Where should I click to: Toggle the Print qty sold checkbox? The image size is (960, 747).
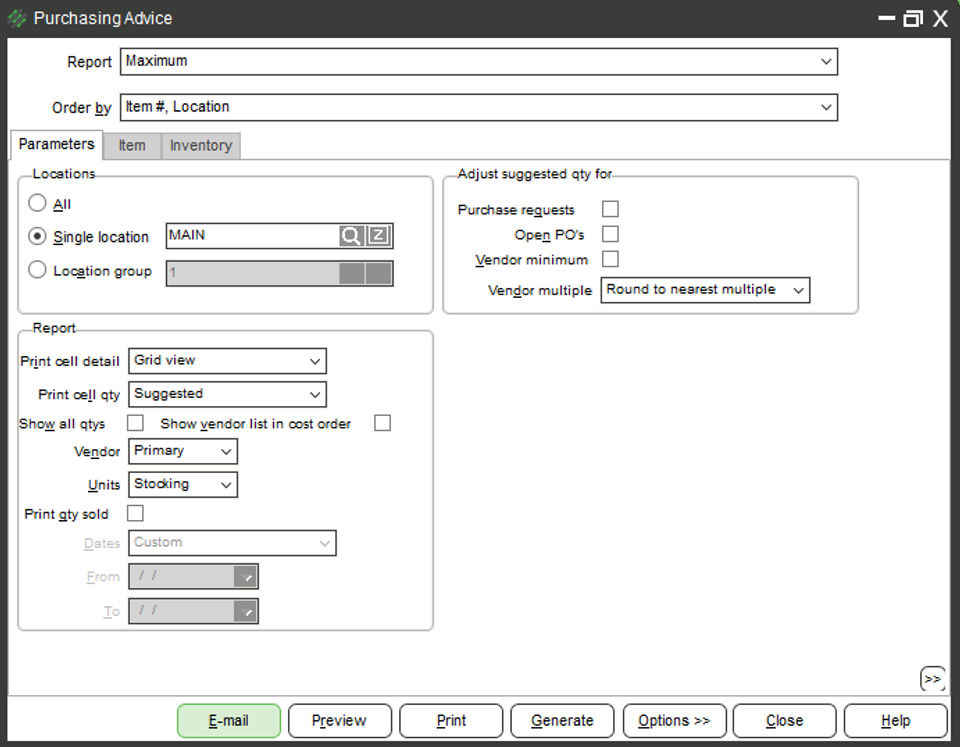pyautogui.click(x=135, y=513)
